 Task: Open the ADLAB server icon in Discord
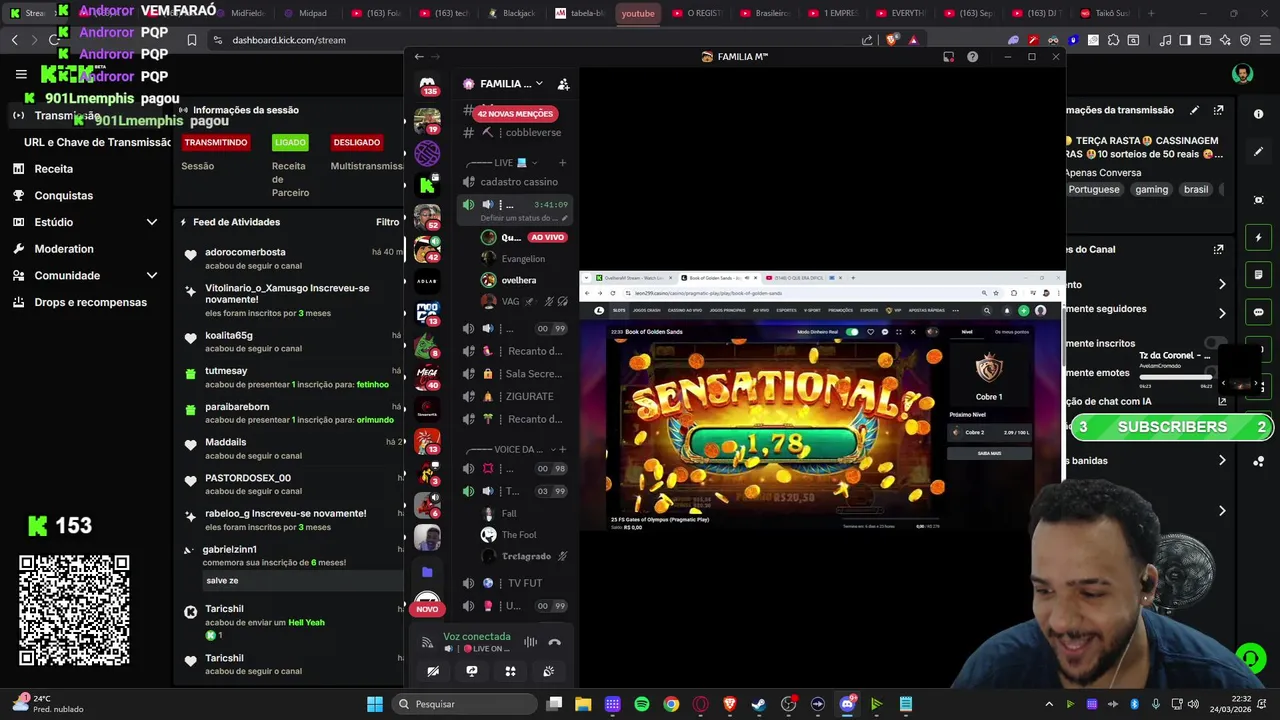coord(427,281)
